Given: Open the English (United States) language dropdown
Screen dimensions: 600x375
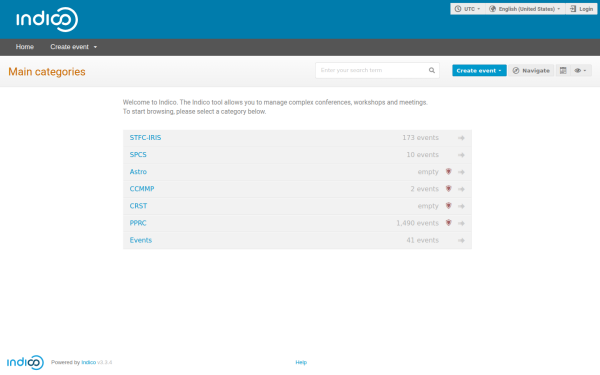Looking at the screenshot, I should point(525,9).
